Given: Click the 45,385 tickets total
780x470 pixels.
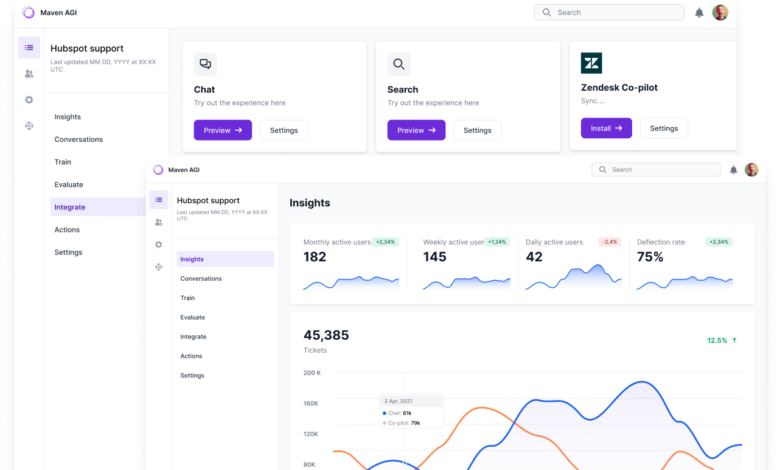Looking at the screenshot, I should tap(326, 335).
